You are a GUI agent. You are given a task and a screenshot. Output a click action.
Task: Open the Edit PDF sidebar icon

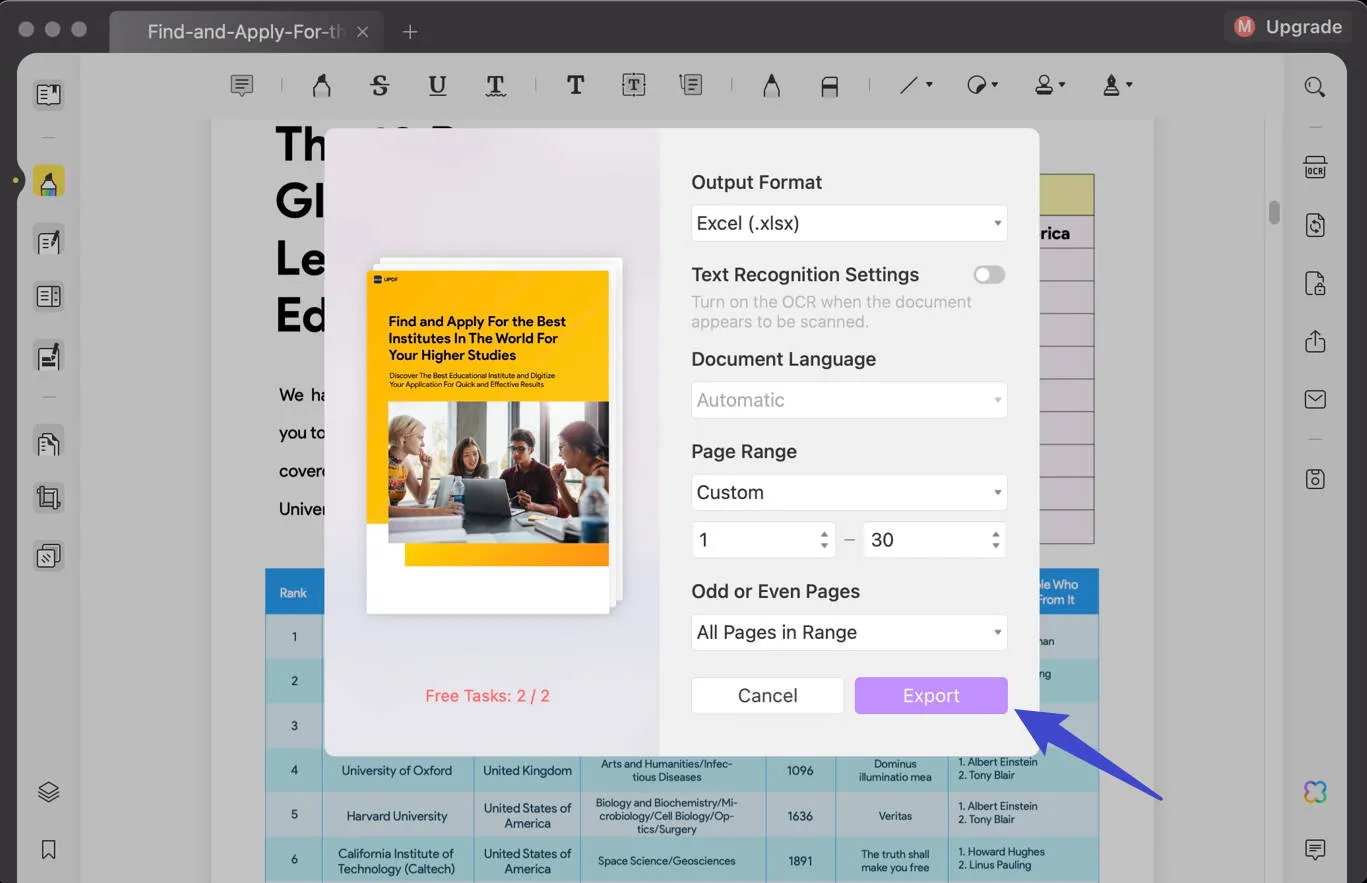[48, 241]
